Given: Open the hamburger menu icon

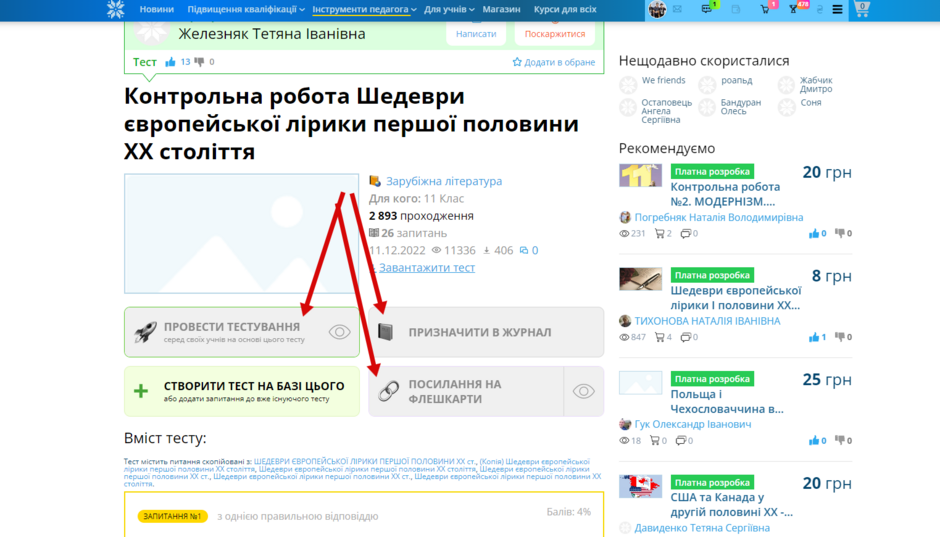Looking at the screenshot, I should click(x=837, y=9).
